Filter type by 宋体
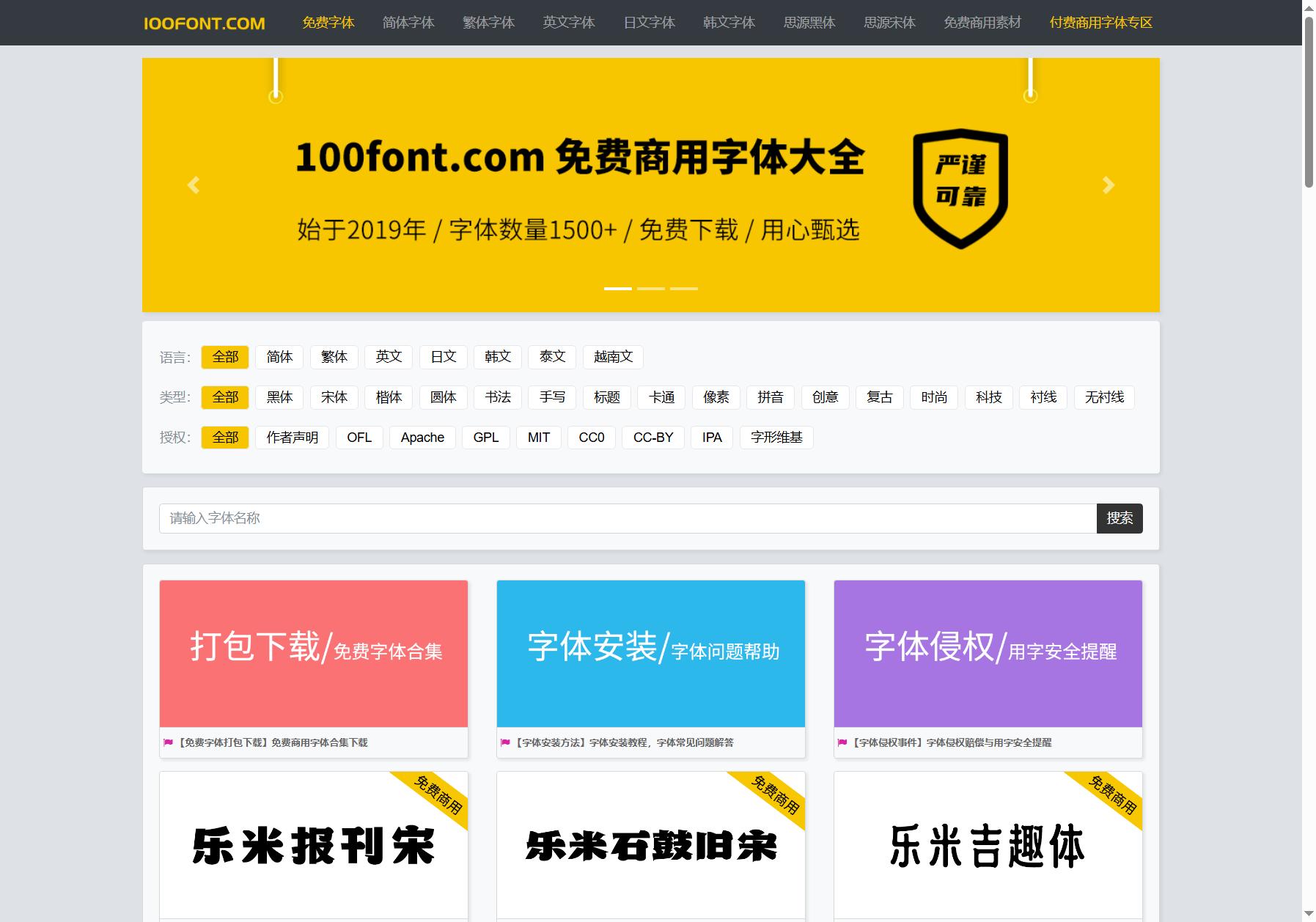Viewport: 1316px width, 922px height. pos(334,397)
